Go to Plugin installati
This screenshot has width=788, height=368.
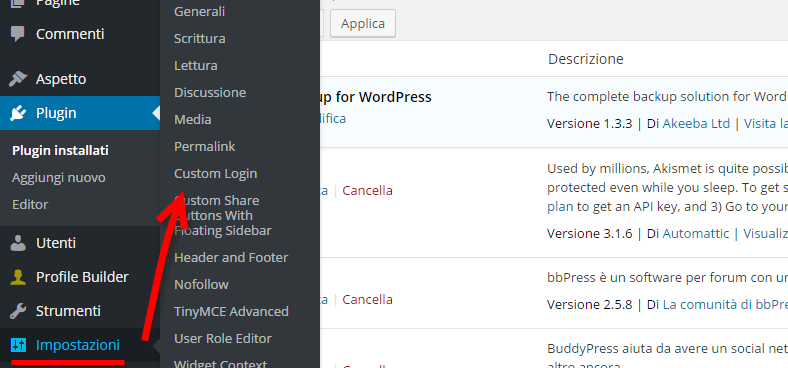pos(60,150)
